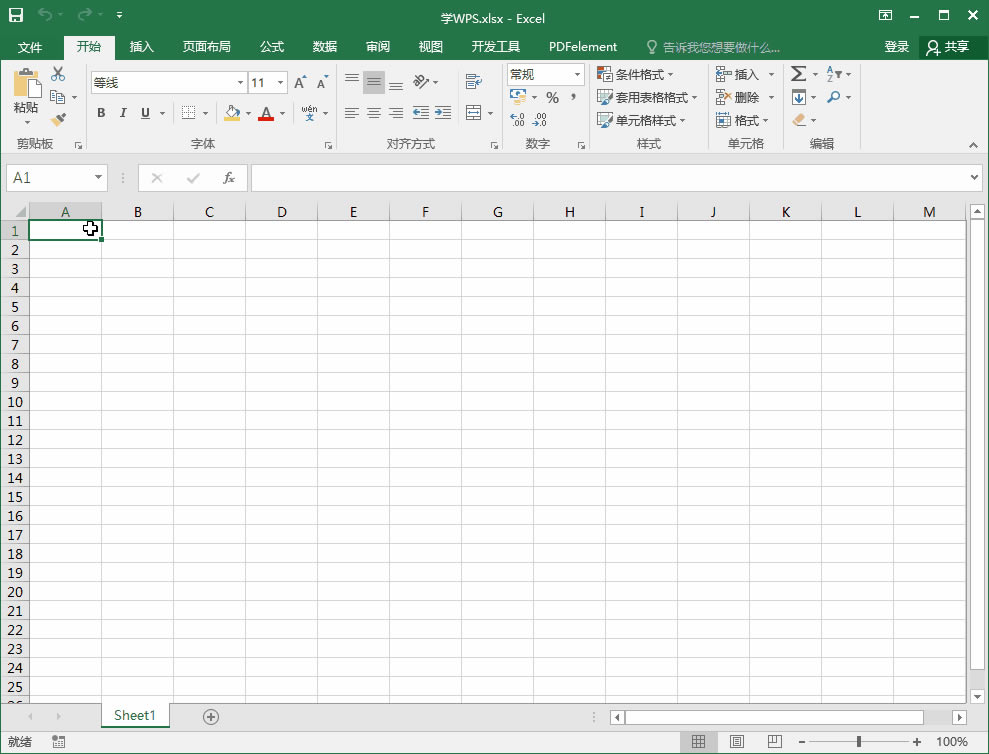Open the 公式 ribbon tab
Image resolution: width=989 pixels, height=754 pixels.
(273, 45)
